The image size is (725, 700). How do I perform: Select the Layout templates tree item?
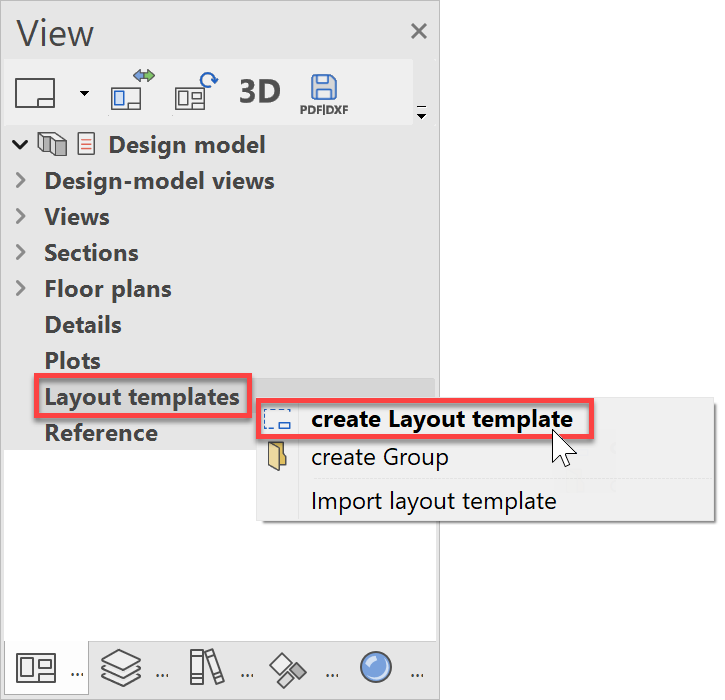[142, 397]
